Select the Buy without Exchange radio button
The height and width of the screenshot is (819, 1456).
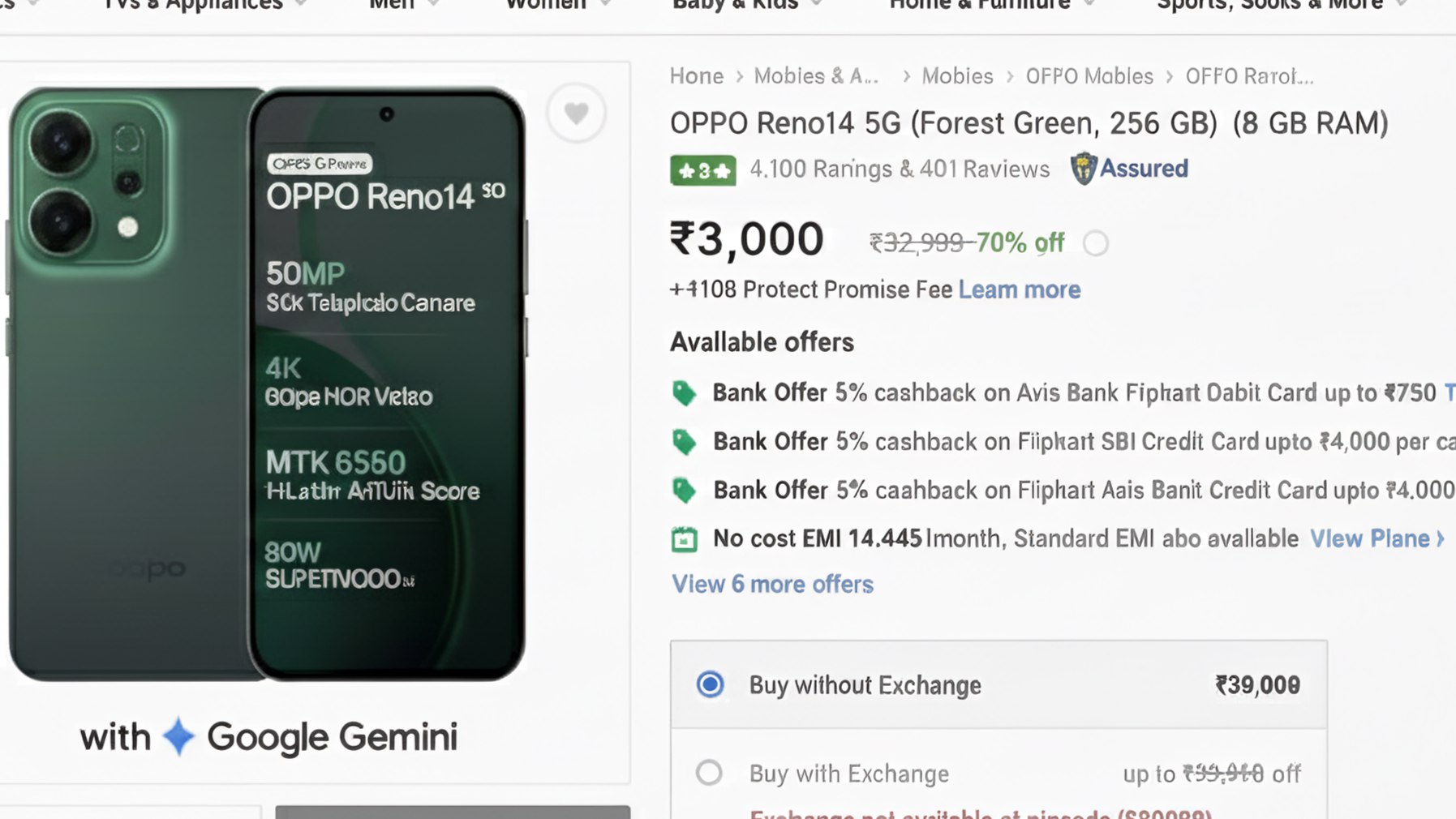[710, 684]
